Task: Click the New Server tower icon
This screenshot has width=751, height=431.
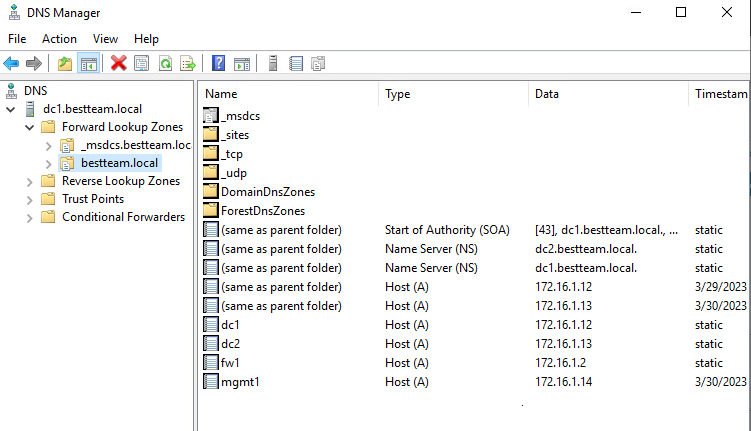Action: pos(273,63)
